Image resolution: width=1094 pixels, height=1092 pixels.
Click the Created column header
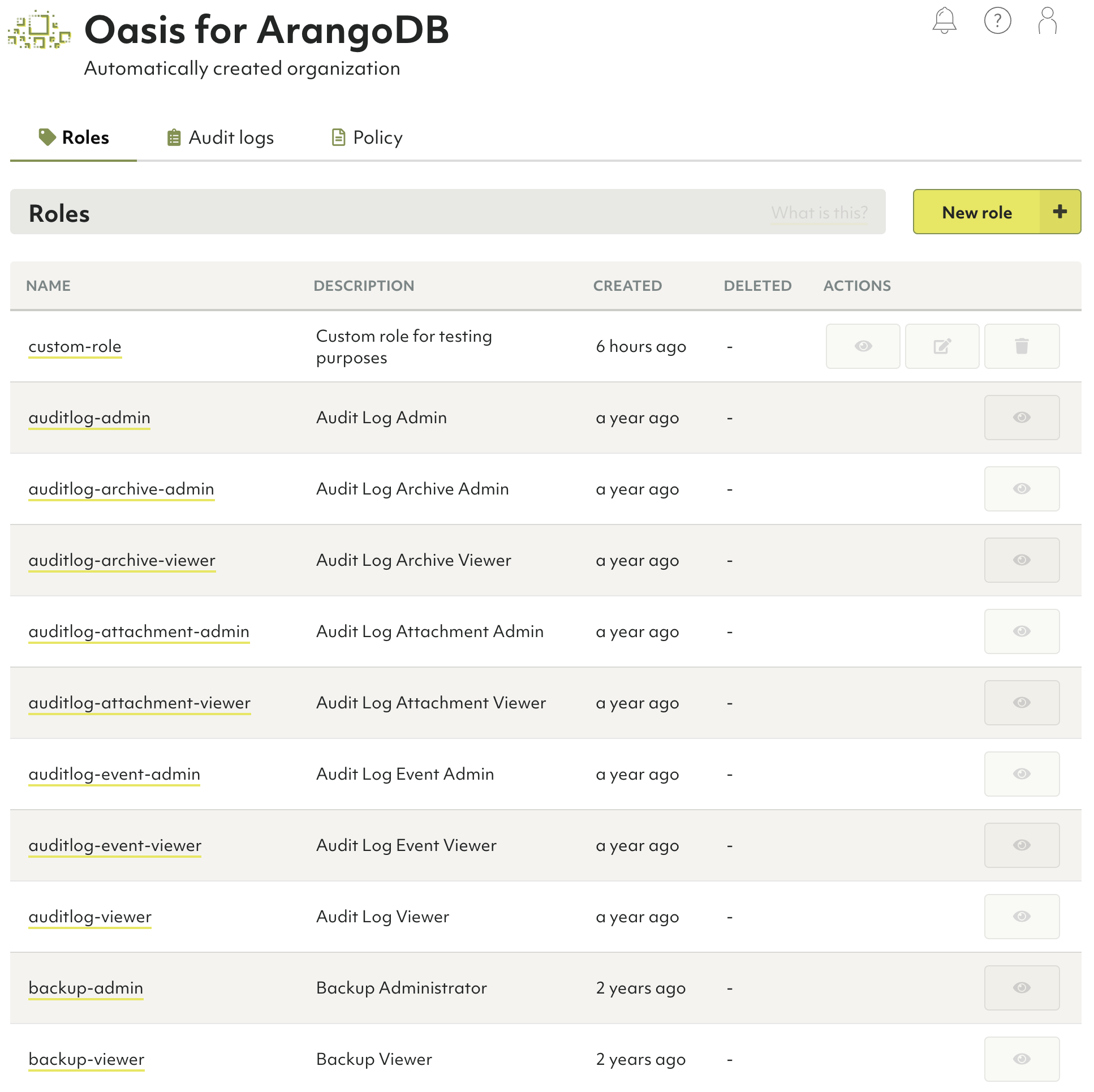coord(627,286)
